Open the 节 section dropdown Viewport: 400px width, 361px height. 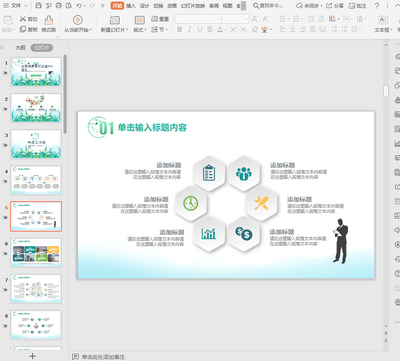pos(160,30)
